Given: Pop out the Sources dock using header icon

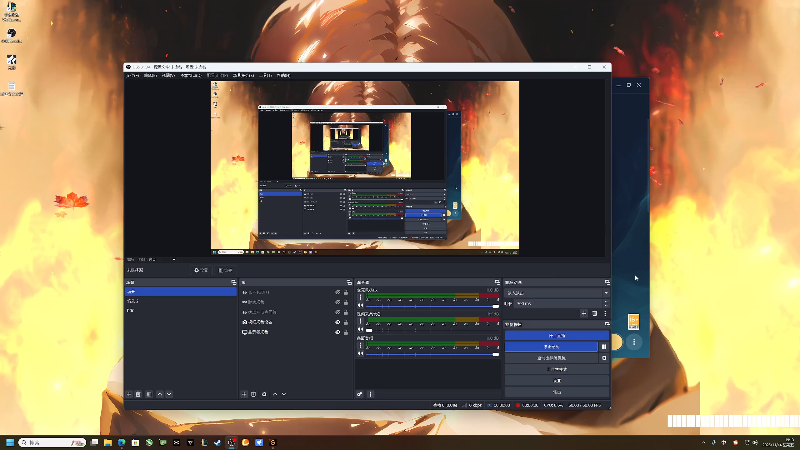Looking at the screenshot, I should click(x=349, y=283).
